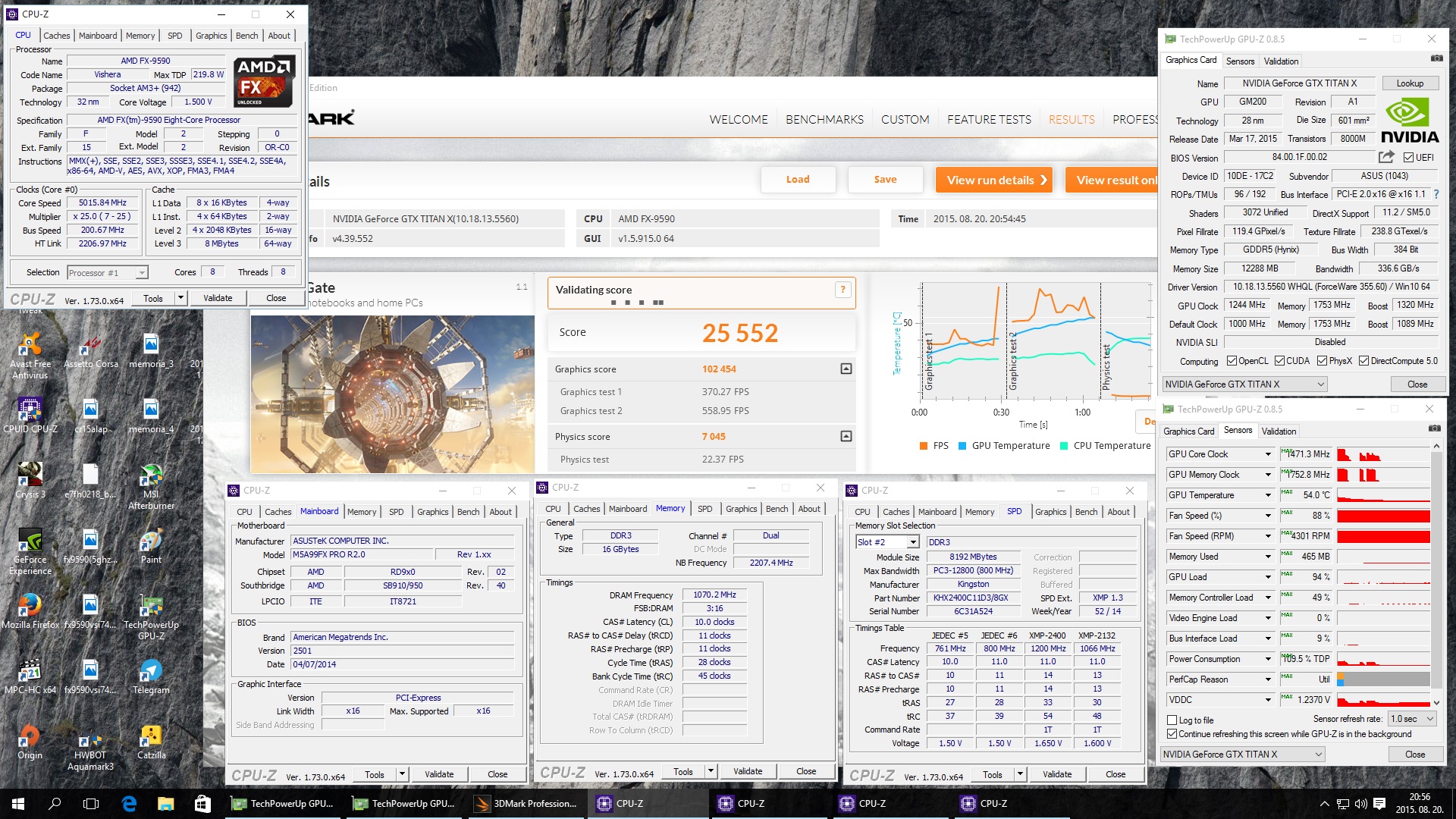
Task: Open Catzilla desktop shortcut
Action: pyautogui.click(x=151, y=742)
